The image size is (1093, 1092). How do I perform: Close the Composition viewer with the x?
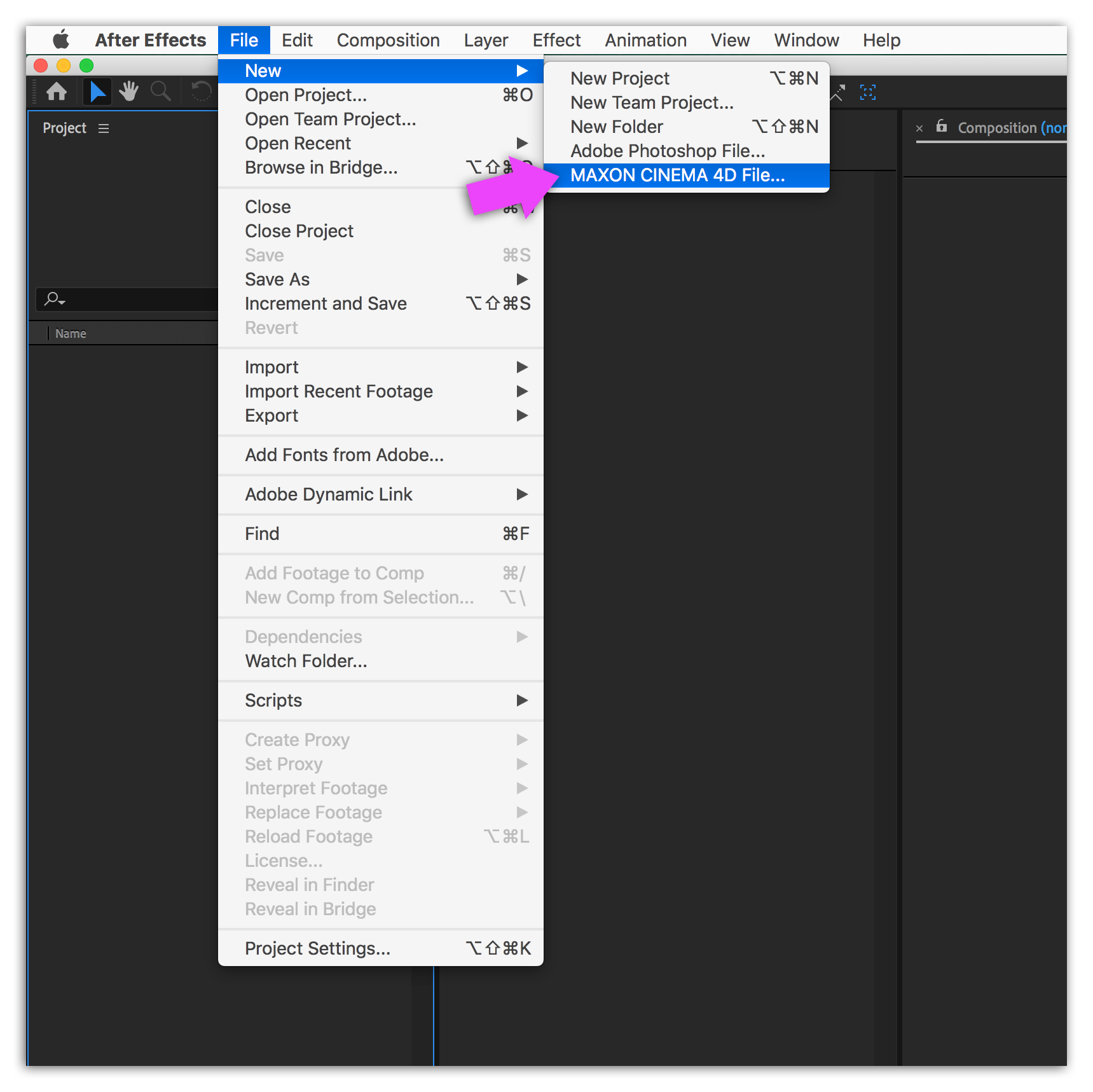919,128
